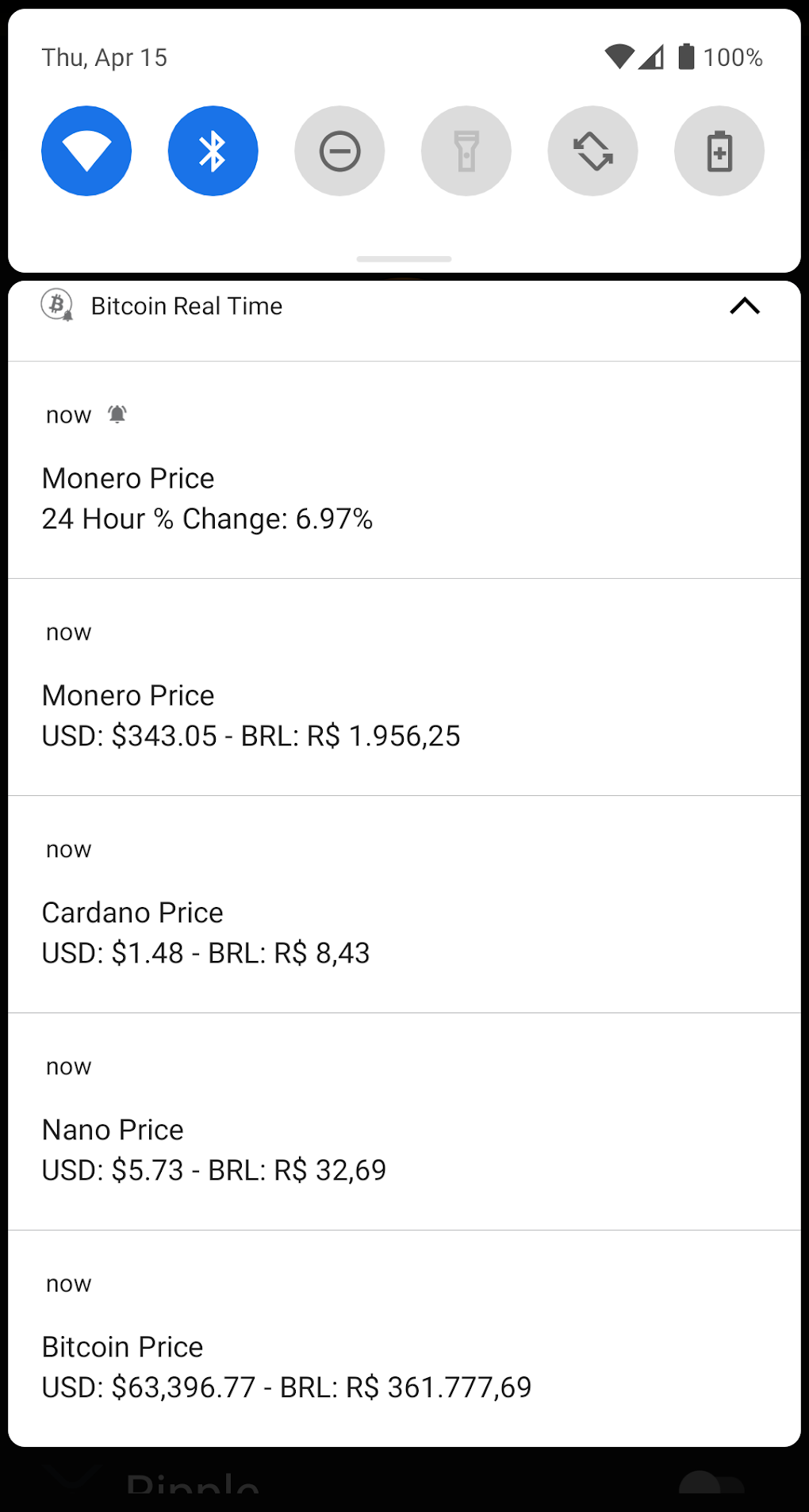Image resolution: width=809 pixels, height=1512 pixels.
Task: Collapse Bitcoin Real Time notifications
Action: point(745,306)
